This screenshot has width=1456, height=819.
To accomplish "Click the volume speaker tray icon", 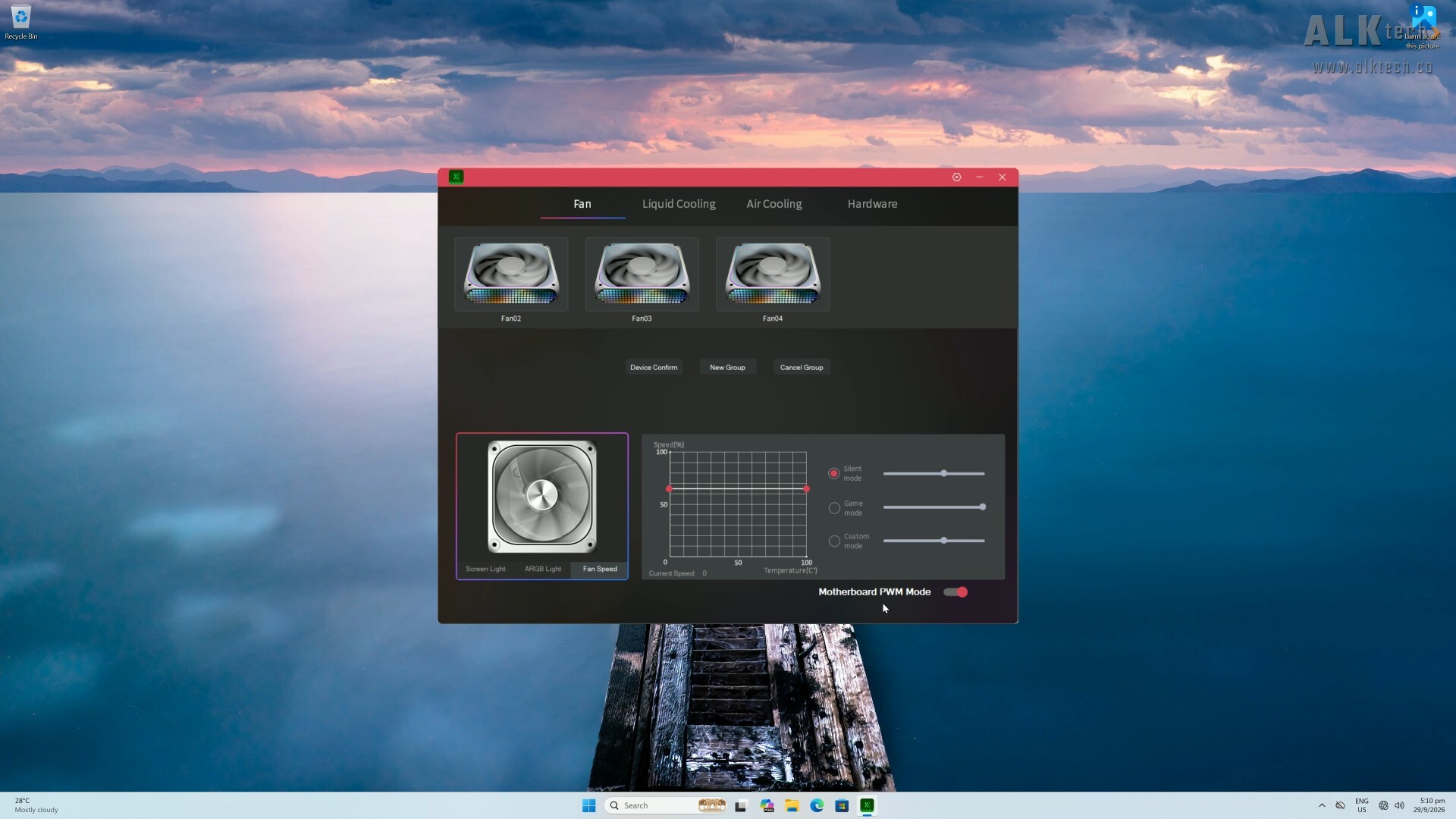I will point(1400,805).
